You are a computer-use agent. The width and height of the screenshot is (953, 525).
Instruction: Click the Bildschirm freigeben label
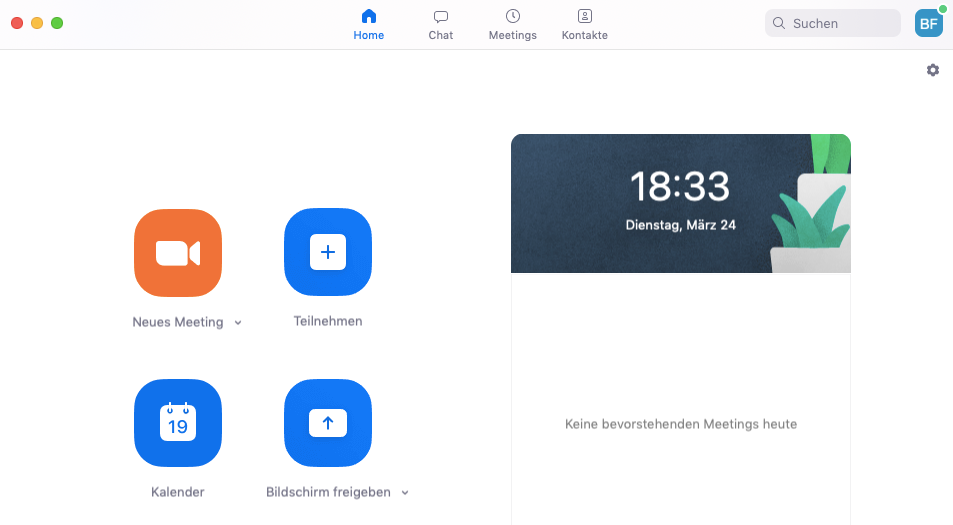tap(328, 492)
